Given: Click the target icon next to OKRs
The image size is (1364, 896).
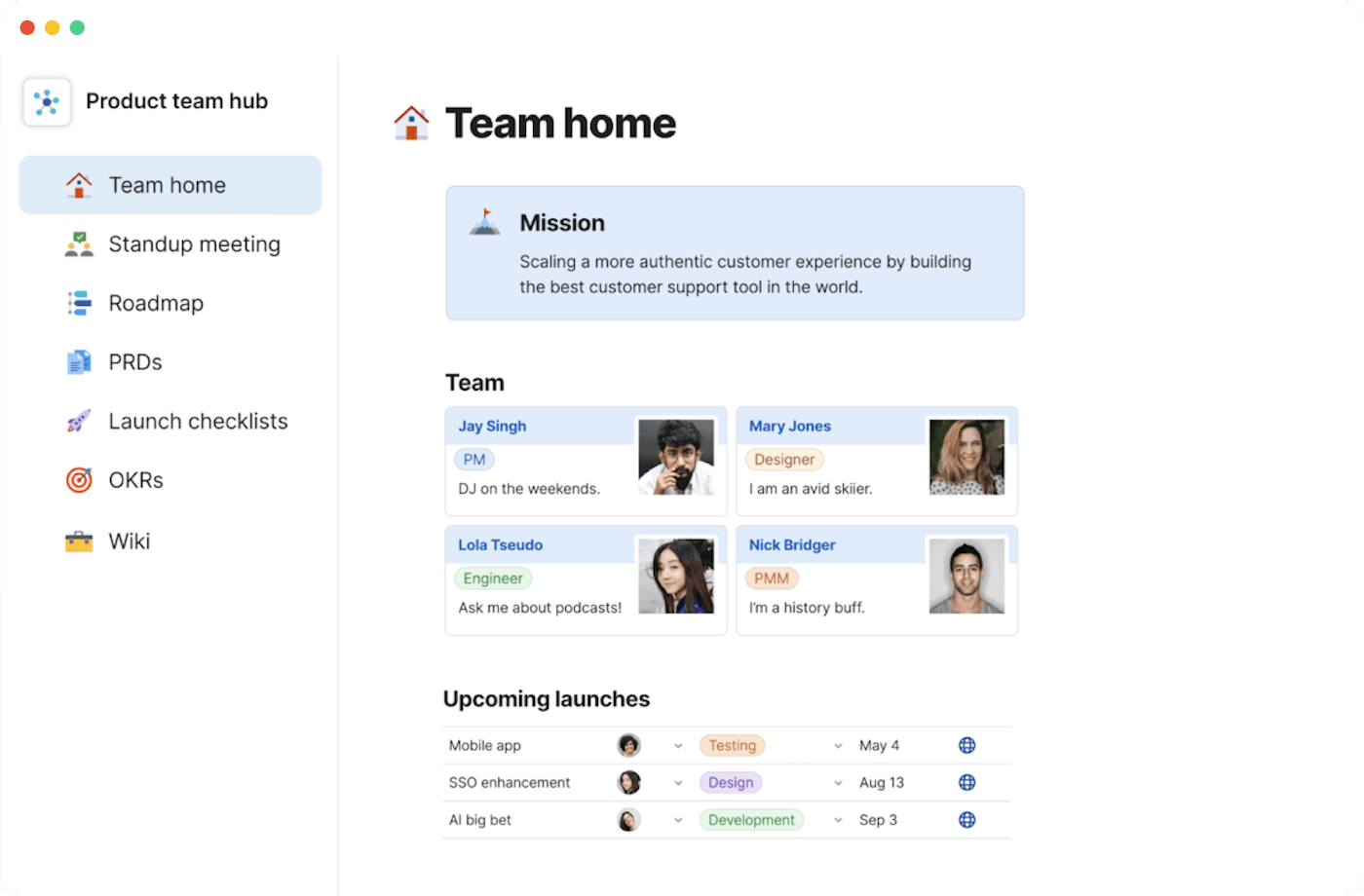Looking at the screenshot, I should 79,480.
